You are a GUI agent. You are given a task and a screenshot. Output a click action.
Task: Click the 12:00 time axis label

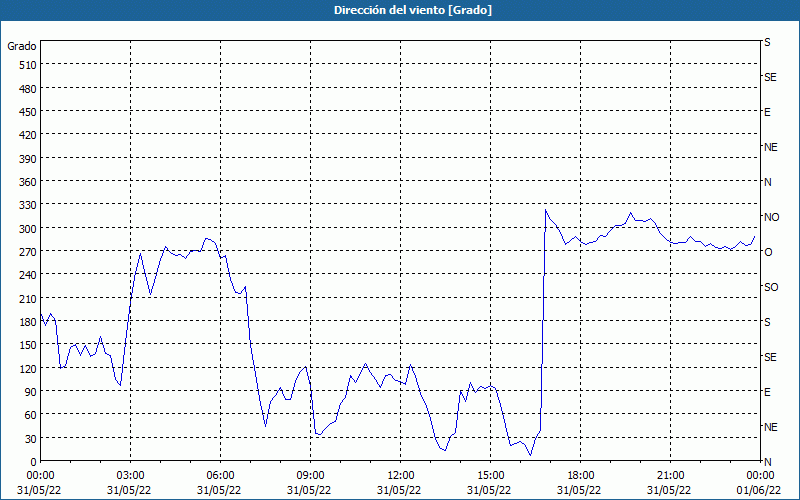[401, 476]
